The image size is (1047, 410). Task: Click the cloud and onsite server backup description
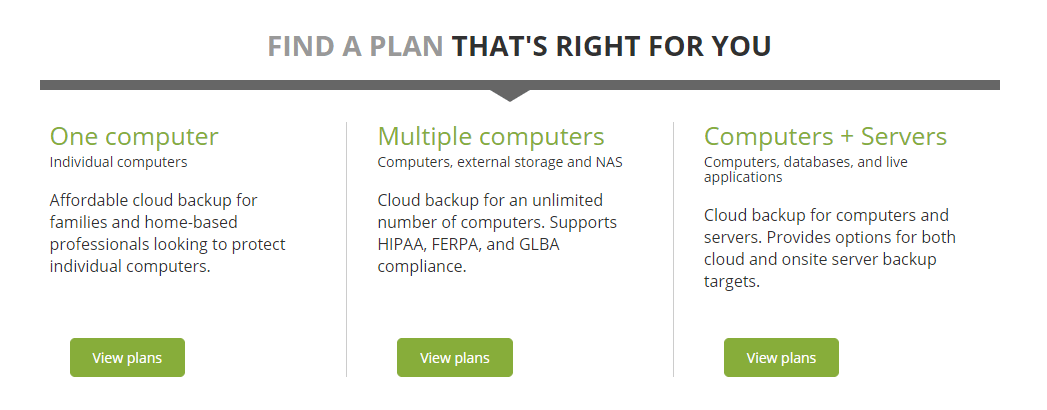[830, 248]
